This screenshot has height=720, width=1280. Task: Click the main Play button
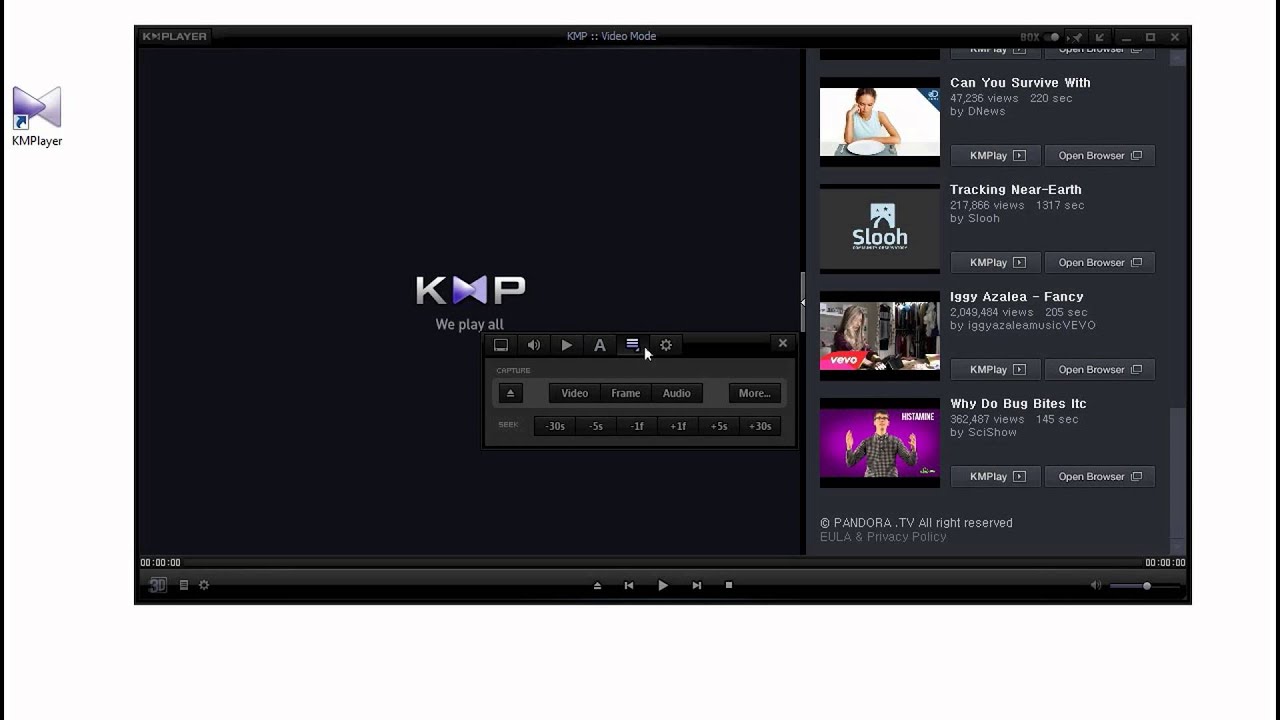coord(662,585)
